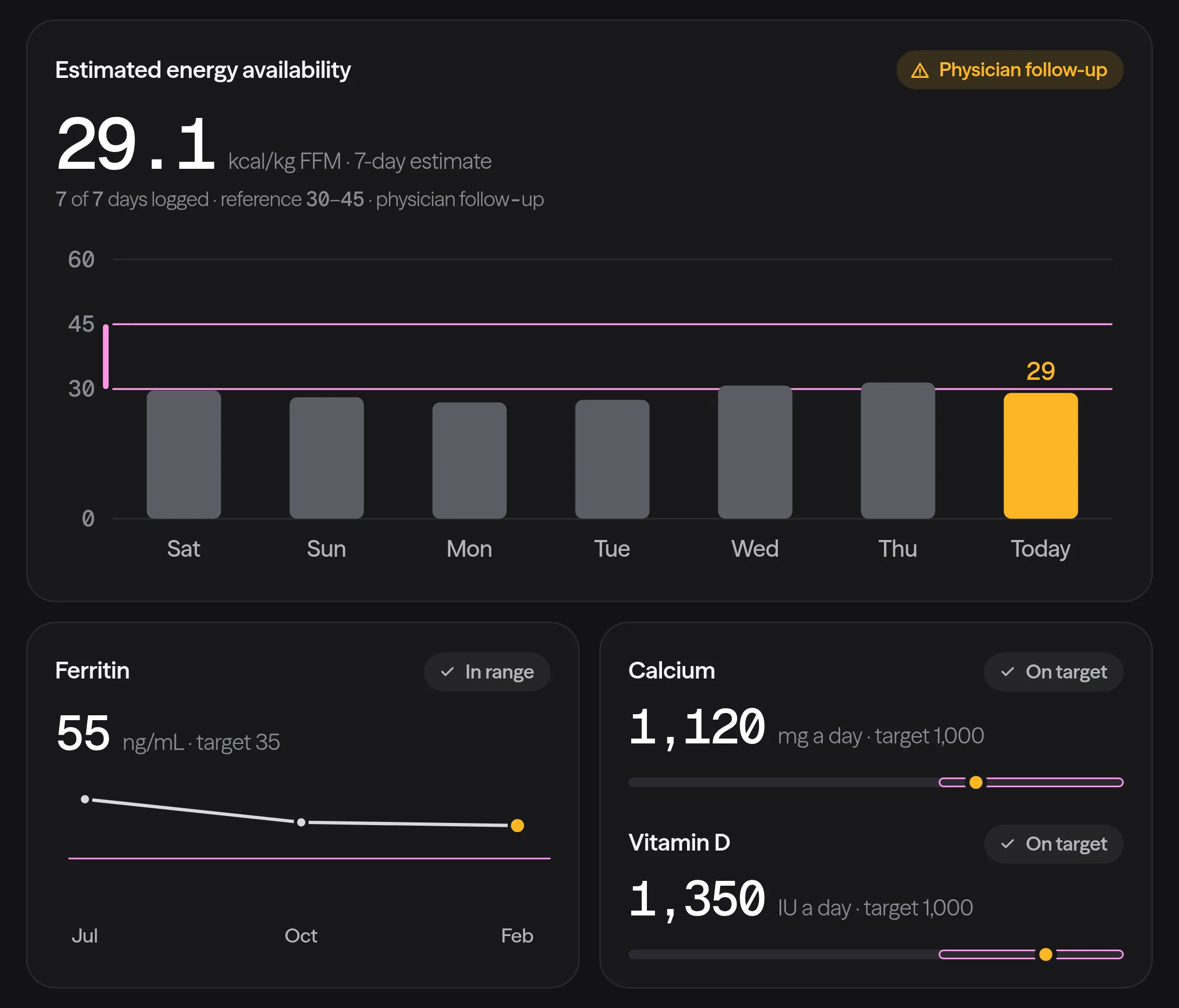
Task: Click the 'IU a day · target 1,000' text
Action: (875, 908)
